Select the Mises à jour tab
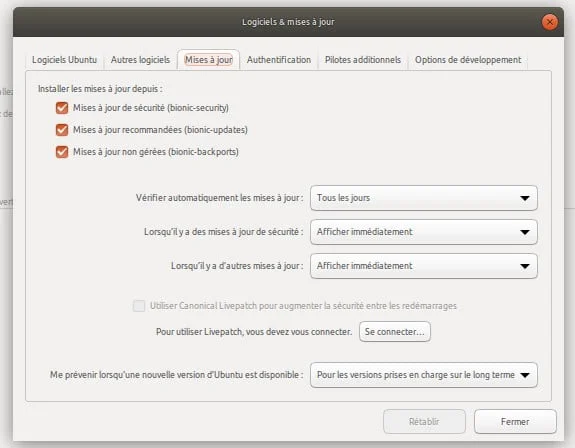The width and height of the screenshot is (575, 448). (x=208, y=60)
